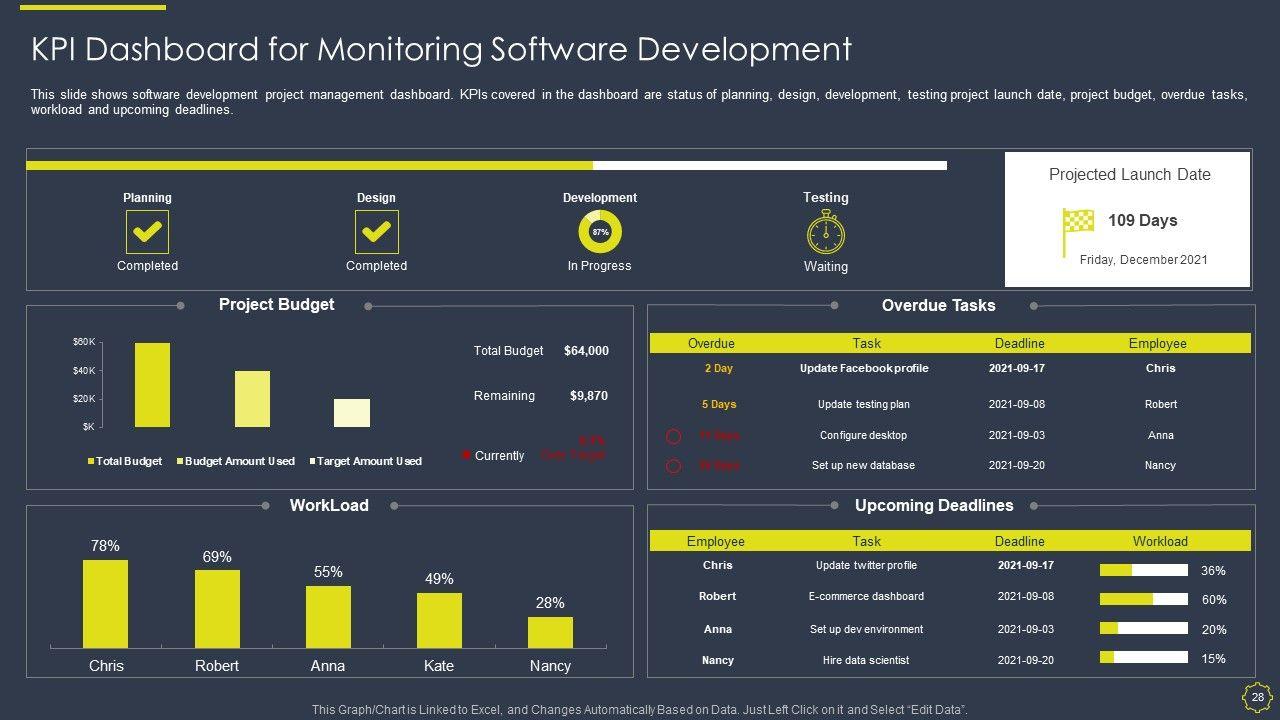Click the red square marker before Currently
Viewport: 1280px width, 720px height.
466,456
